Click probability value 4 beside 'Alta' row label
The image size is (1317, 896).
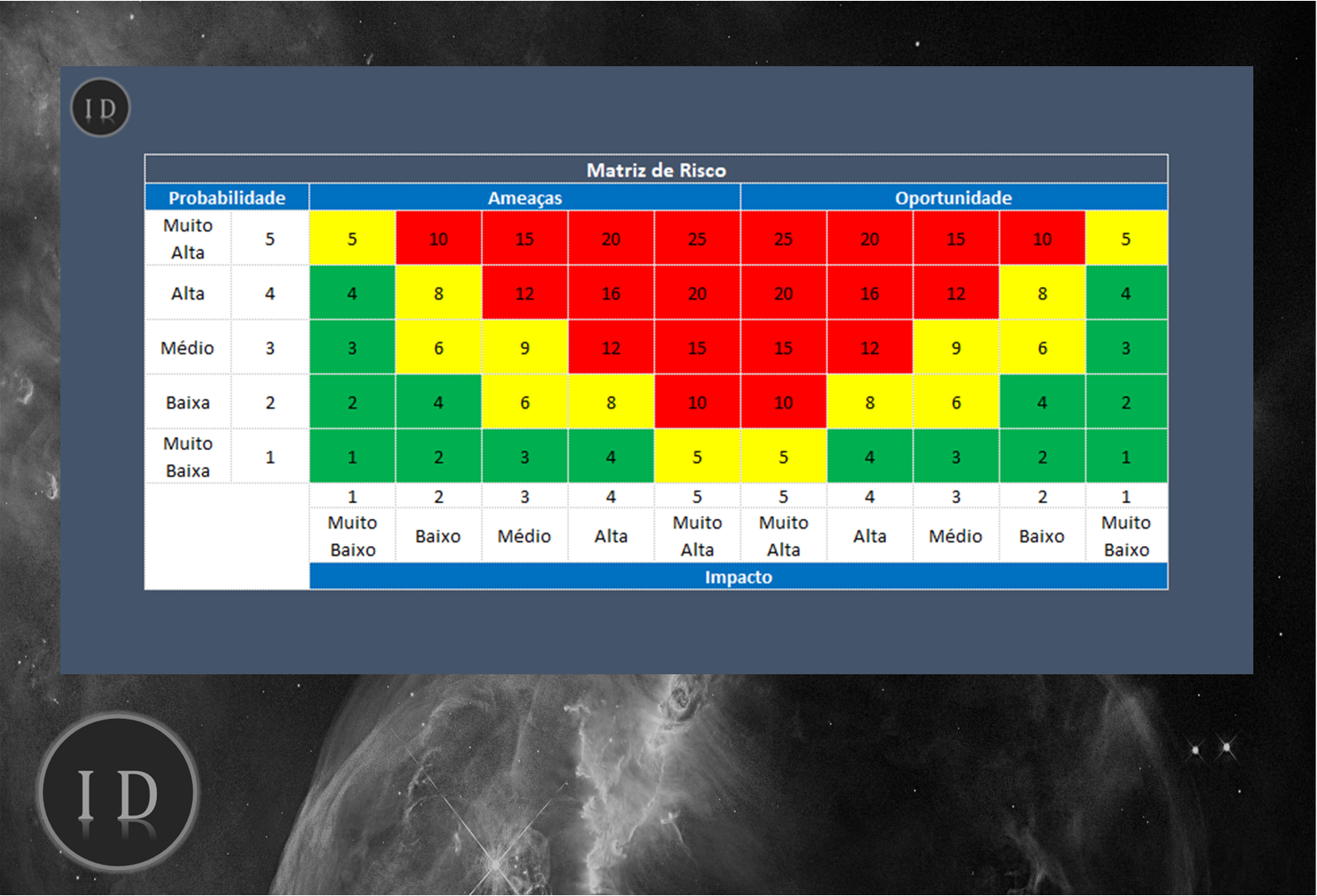[x=270, y=293]
